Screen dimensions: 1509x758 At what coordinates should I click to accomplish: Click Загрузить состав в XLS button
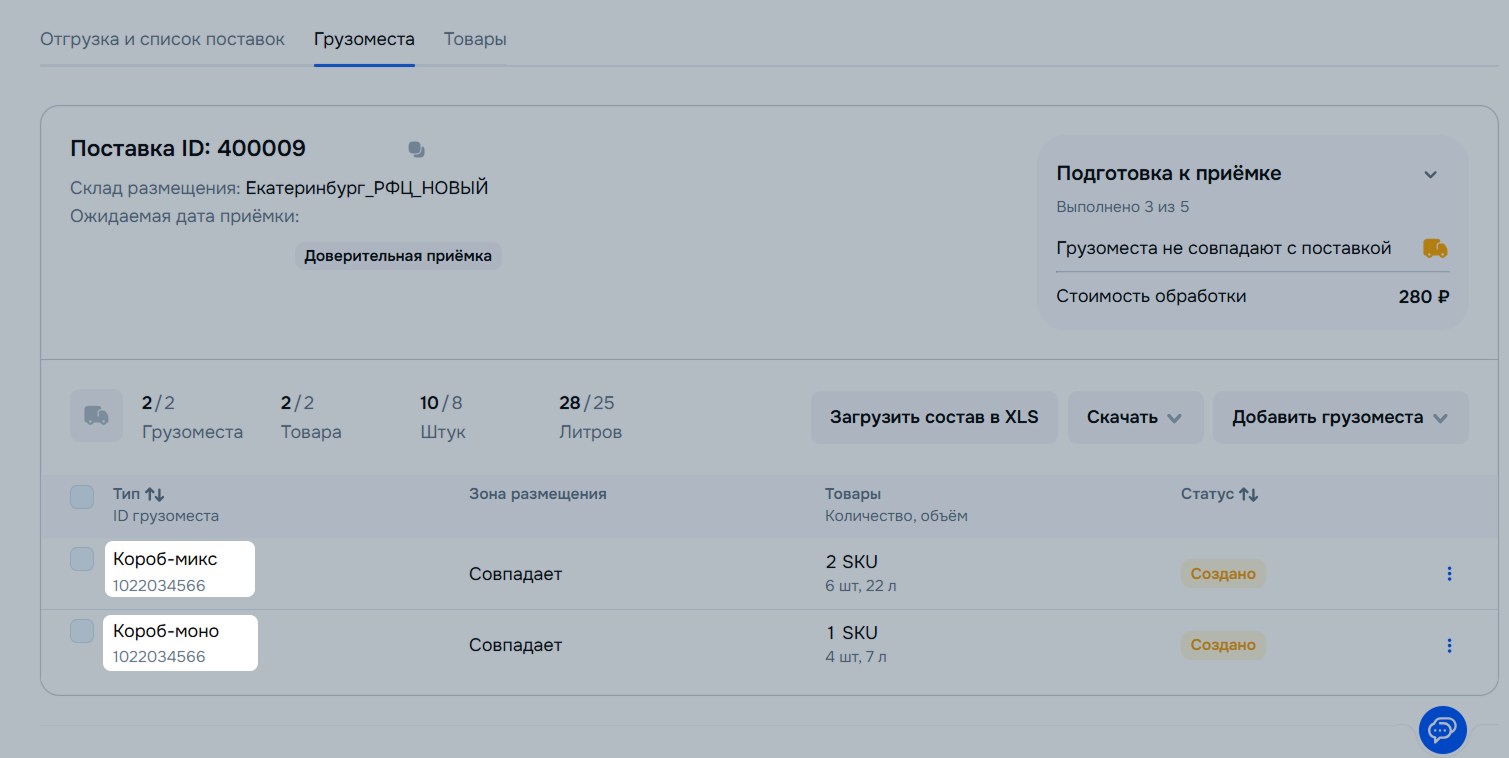[933, 418]
